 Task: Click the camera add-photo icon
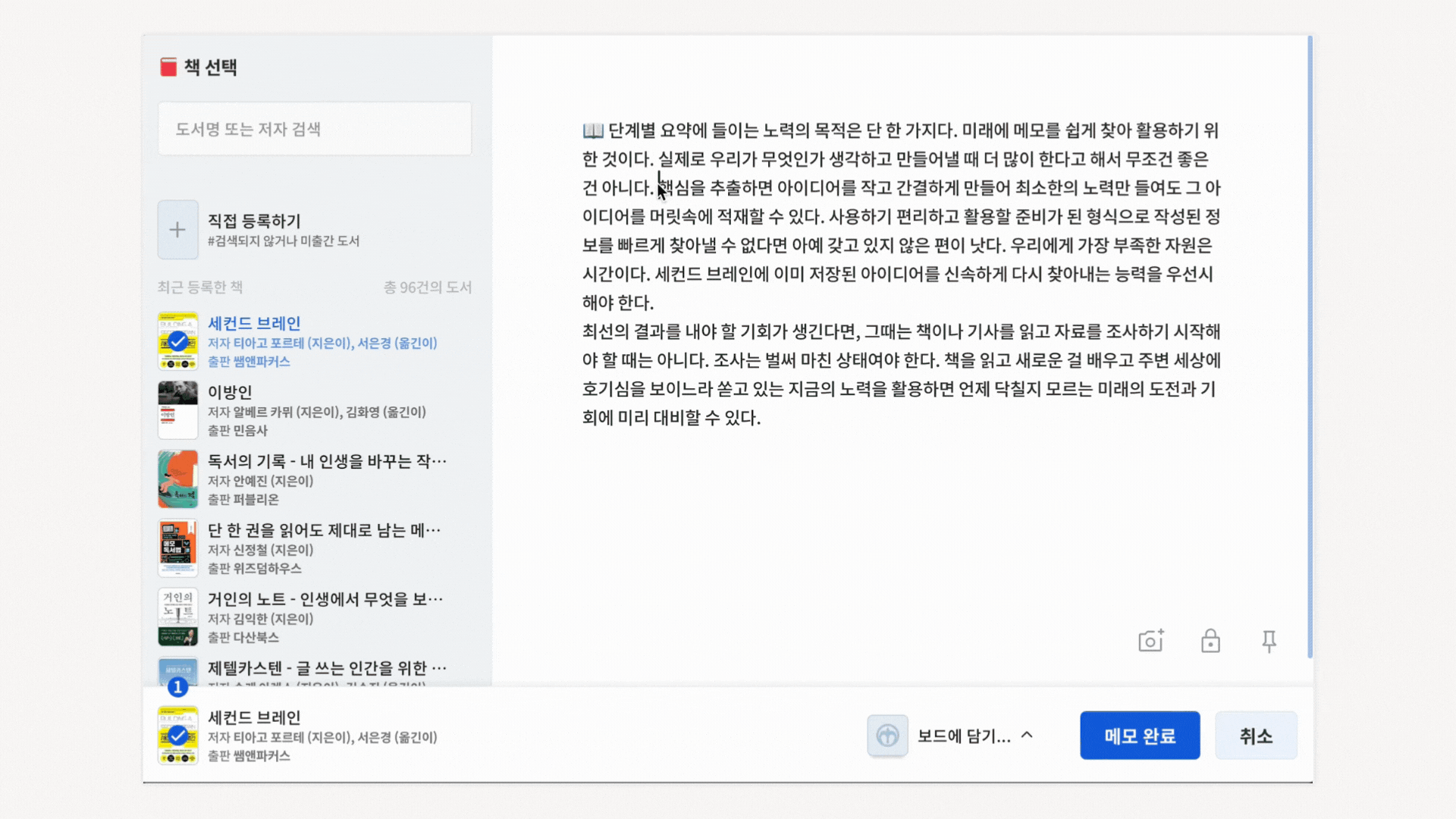tap(1150, 642)
